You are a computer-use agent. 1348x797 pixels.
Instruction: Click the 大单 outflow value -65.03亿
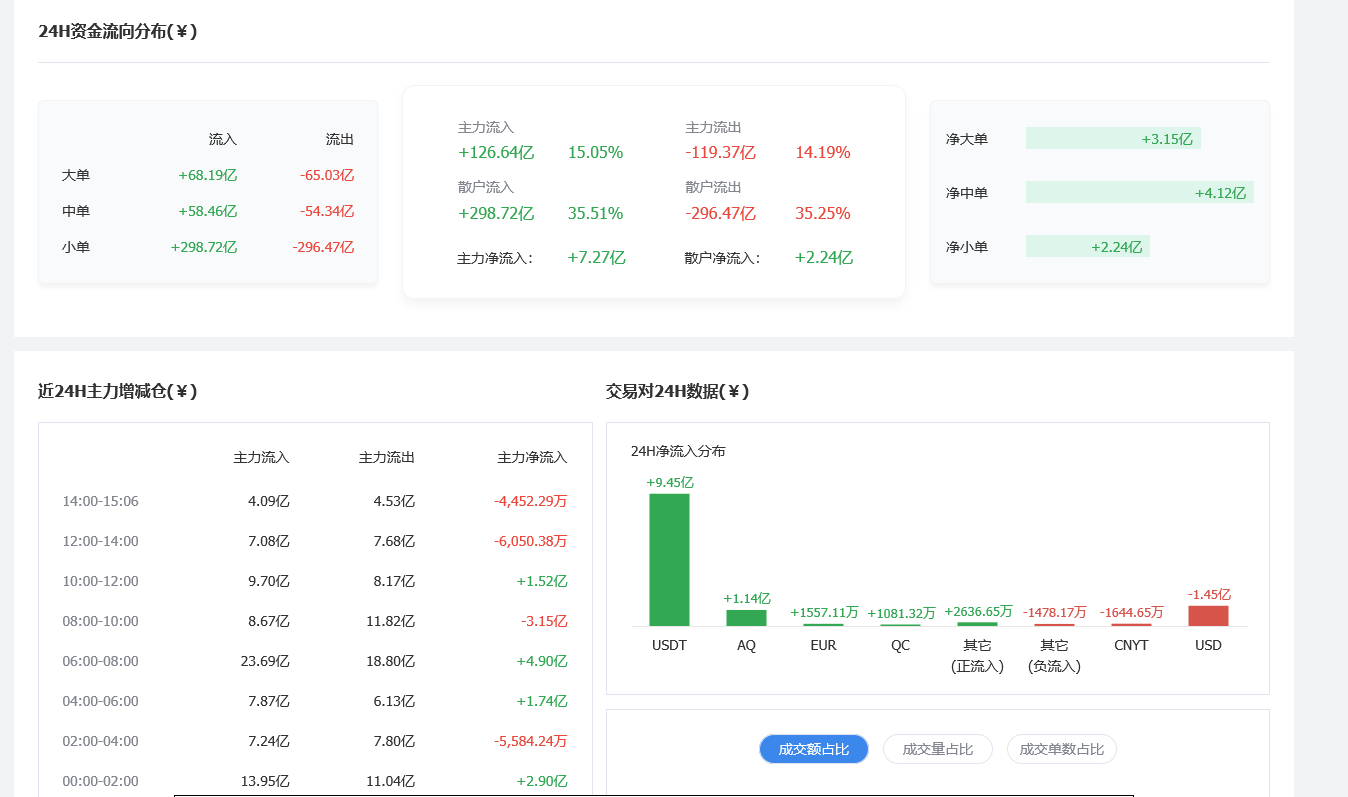tap(327, 175)
